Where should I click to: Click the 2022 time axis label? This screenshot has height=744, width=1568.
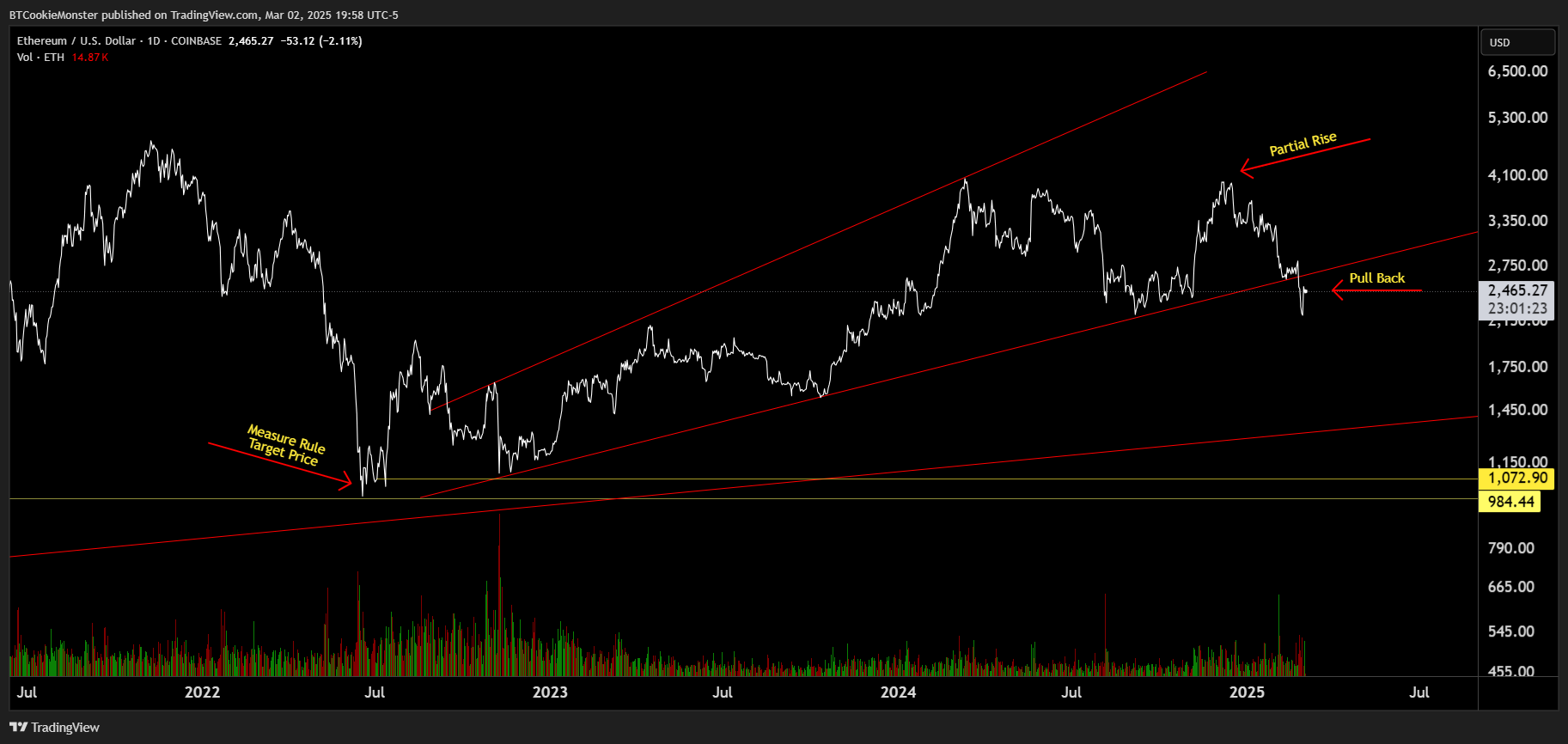pyautogui.click(x=203, y=692)
